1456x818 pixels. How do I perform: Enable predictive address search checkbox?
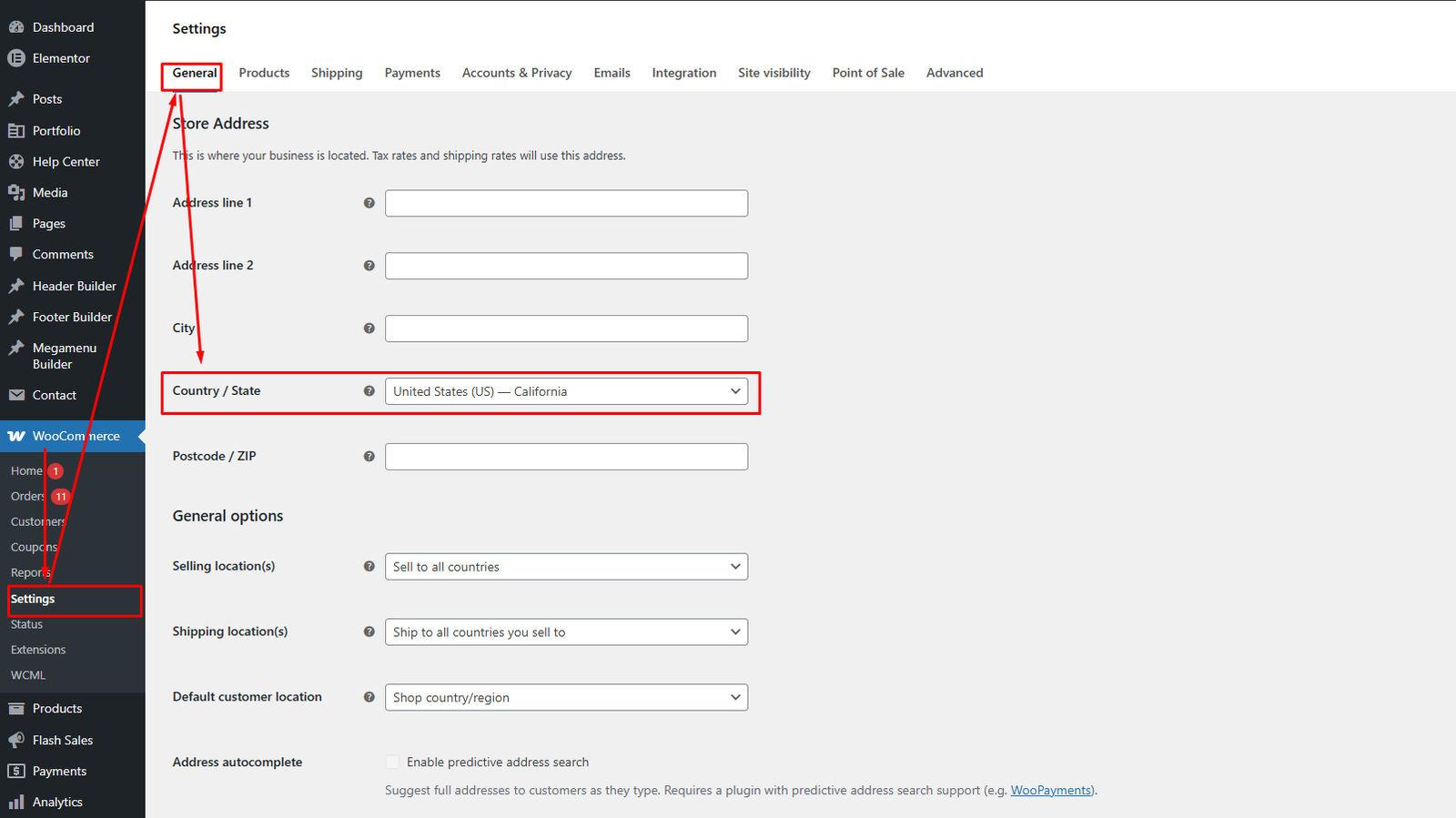click(392, 762)
